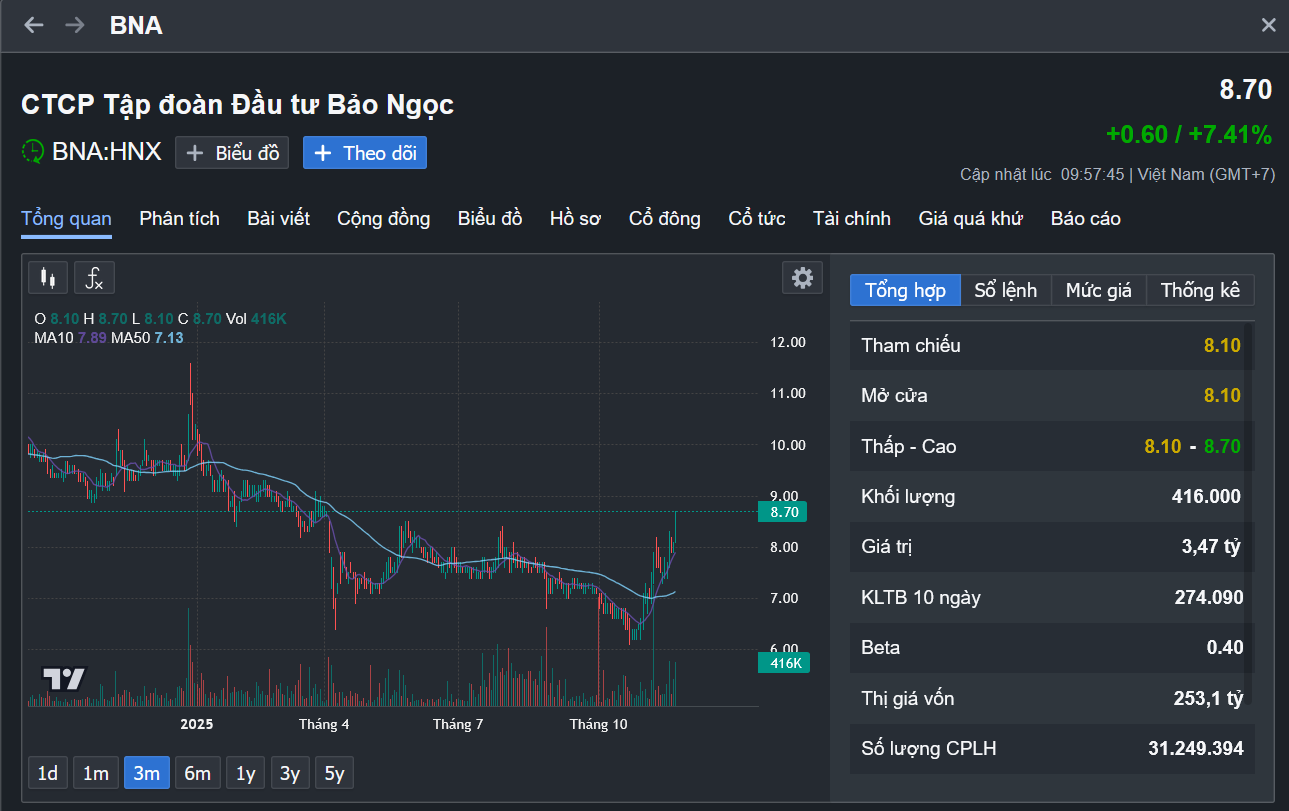Click the 2025 time axis label

pos(197,724)
